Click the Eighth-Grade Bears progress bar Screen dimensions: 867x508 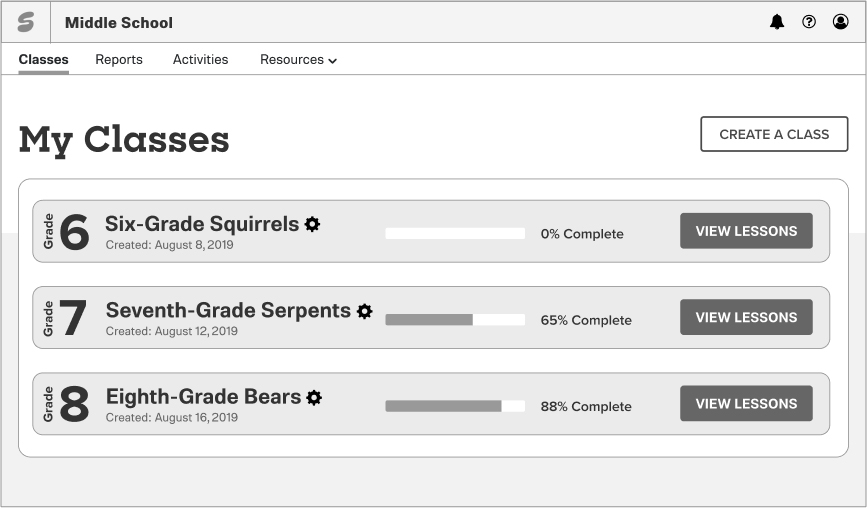coord(455,406)
